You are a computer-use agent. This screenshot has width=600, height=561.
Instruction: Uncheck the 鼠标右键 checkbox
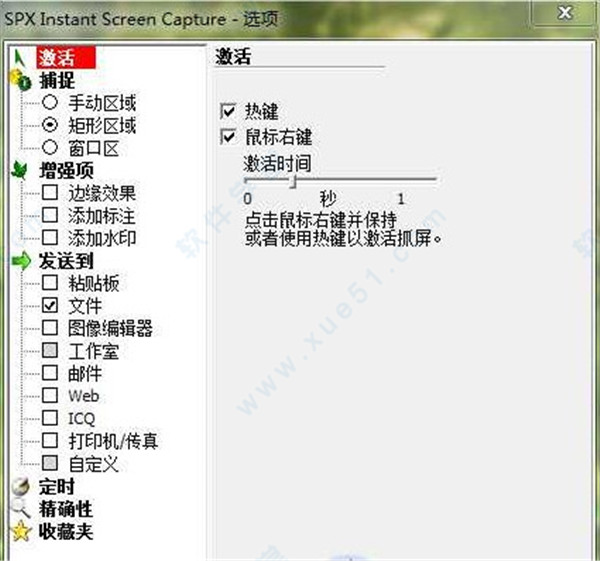(x=228, y=137)
